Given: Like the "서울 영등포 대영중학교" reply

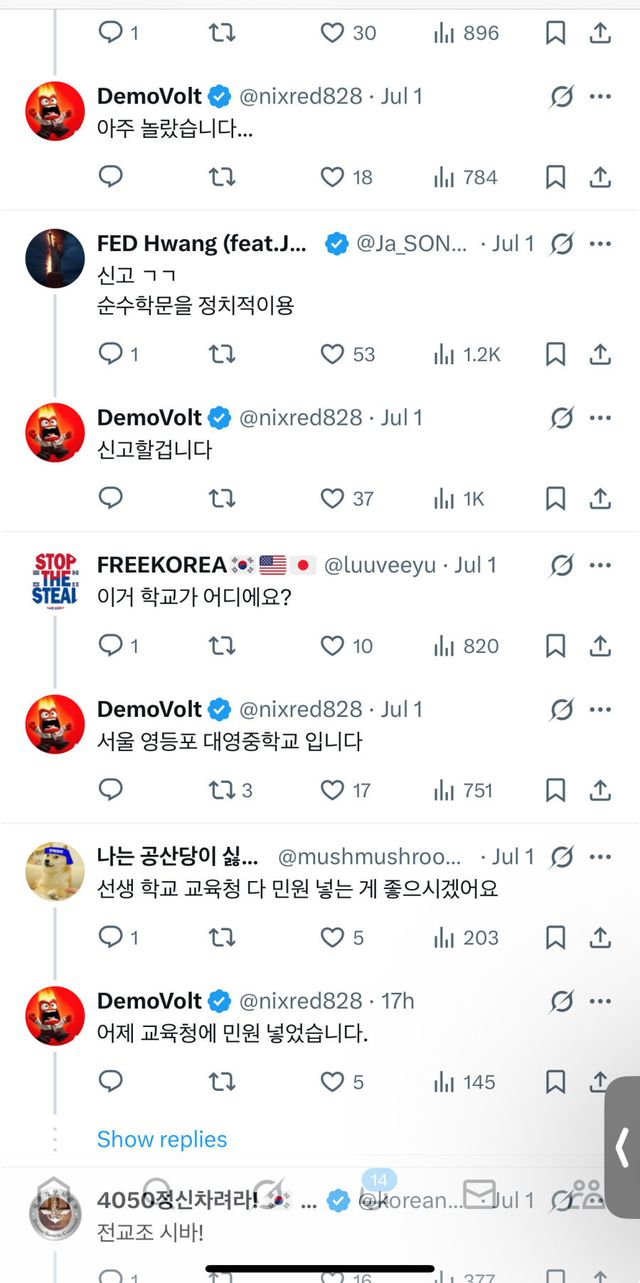Looking at the screenshot, I should tap(331, 790).
